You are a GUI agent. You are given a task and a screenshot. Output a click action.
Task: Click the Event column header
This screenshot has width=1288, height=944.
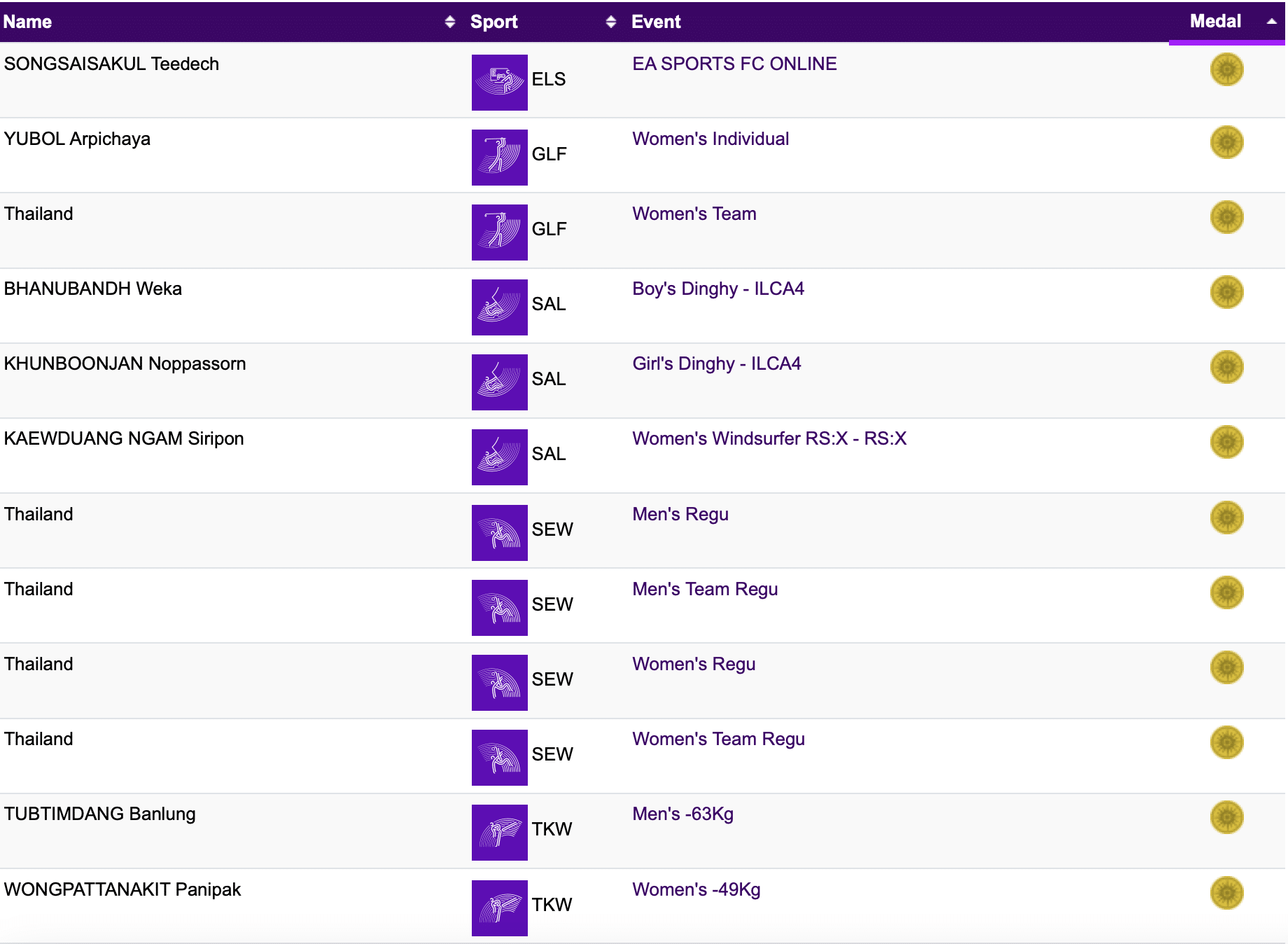click(656, 22)
